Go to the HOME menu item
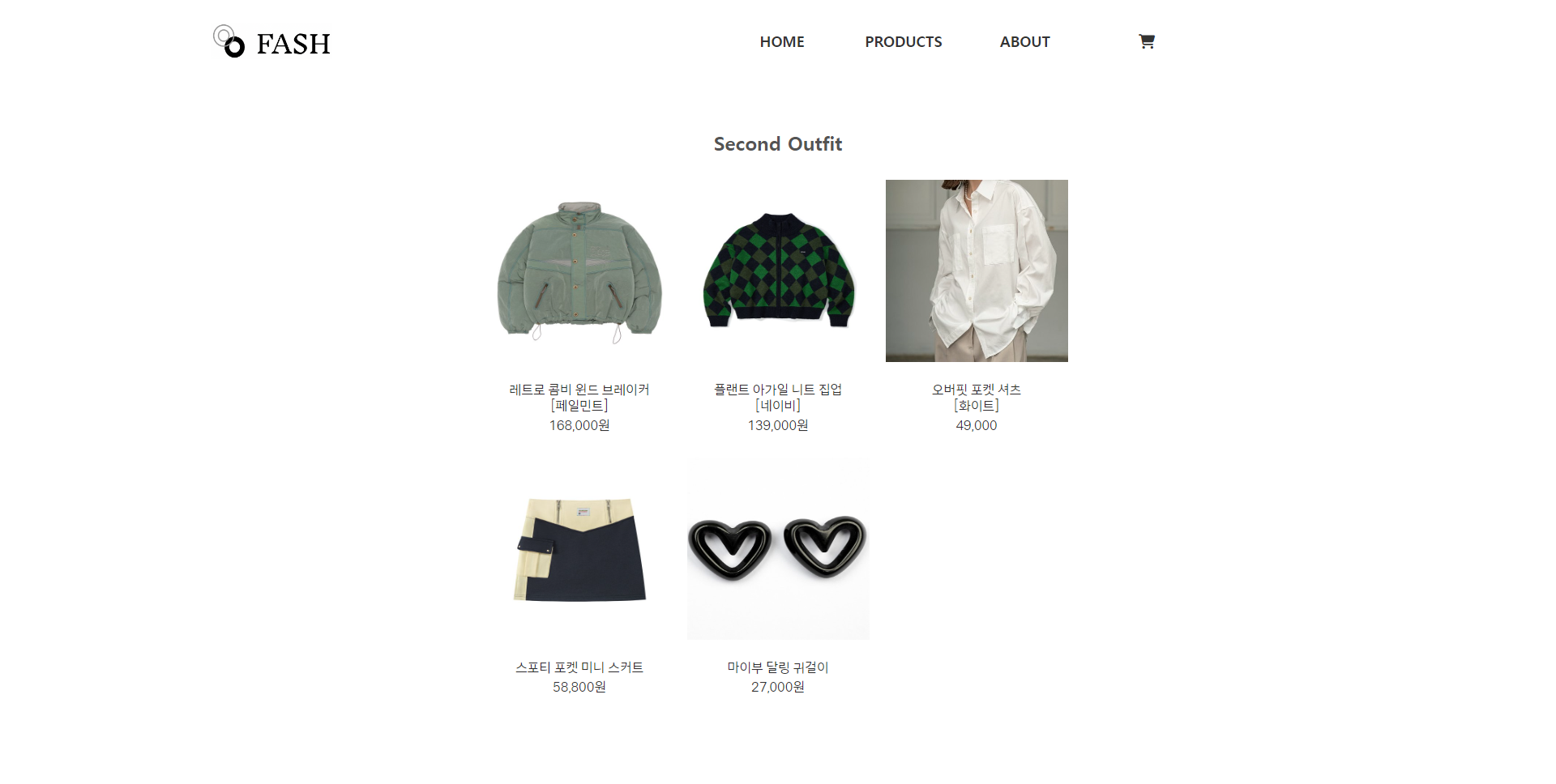The image size is (1556, 784). (x=782, y=42)
